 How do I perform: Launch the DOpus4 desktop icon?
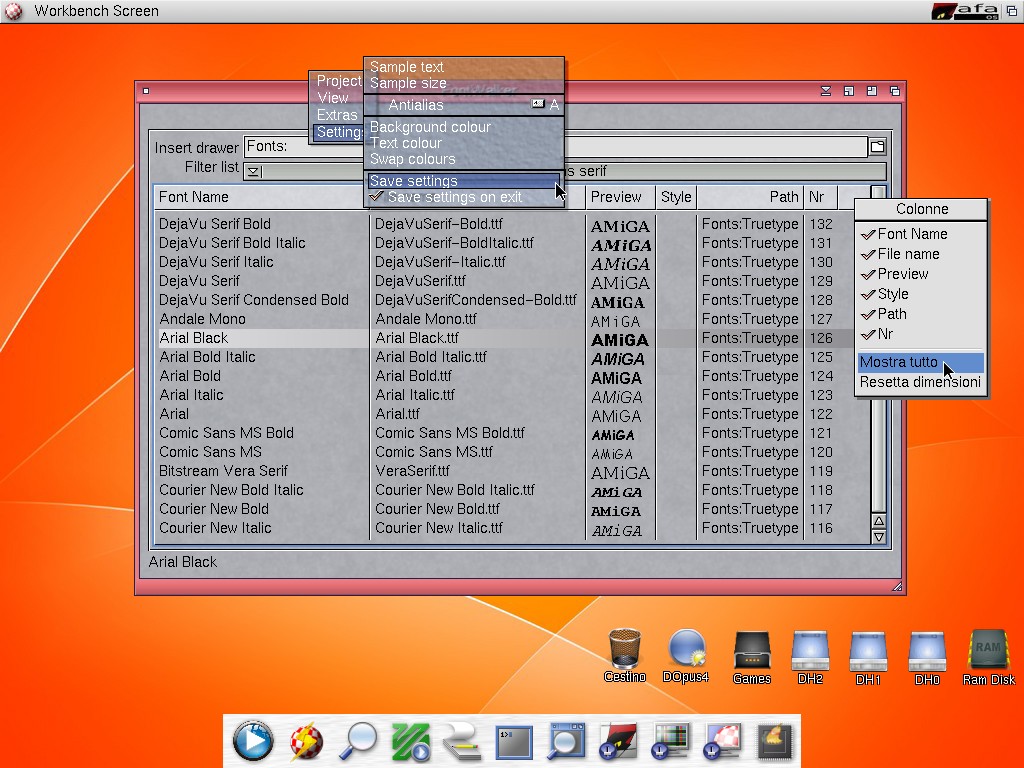click(686, 651)
